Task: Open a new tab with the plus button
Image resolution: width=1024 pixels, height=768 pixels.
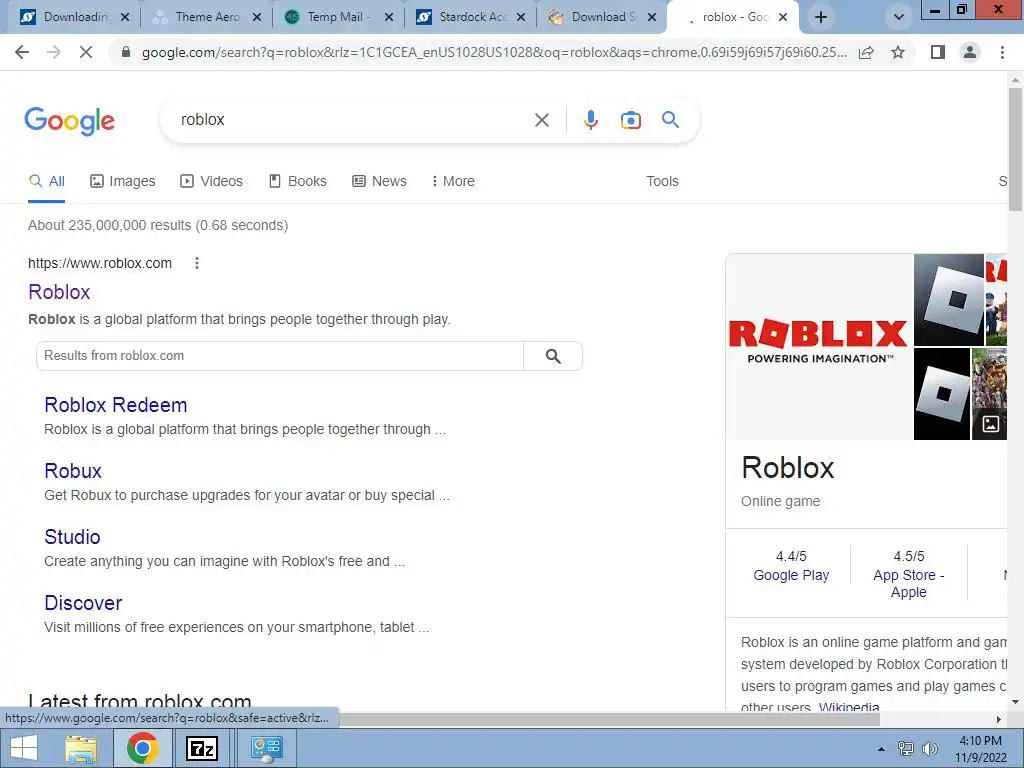Action: point(821,17)
